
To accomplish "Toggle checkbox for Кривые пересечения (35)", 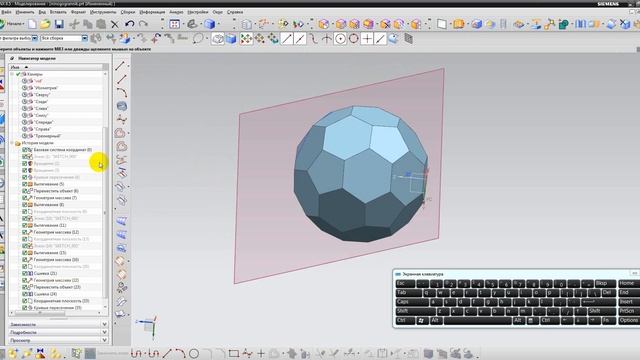I will tap(24, 308).
